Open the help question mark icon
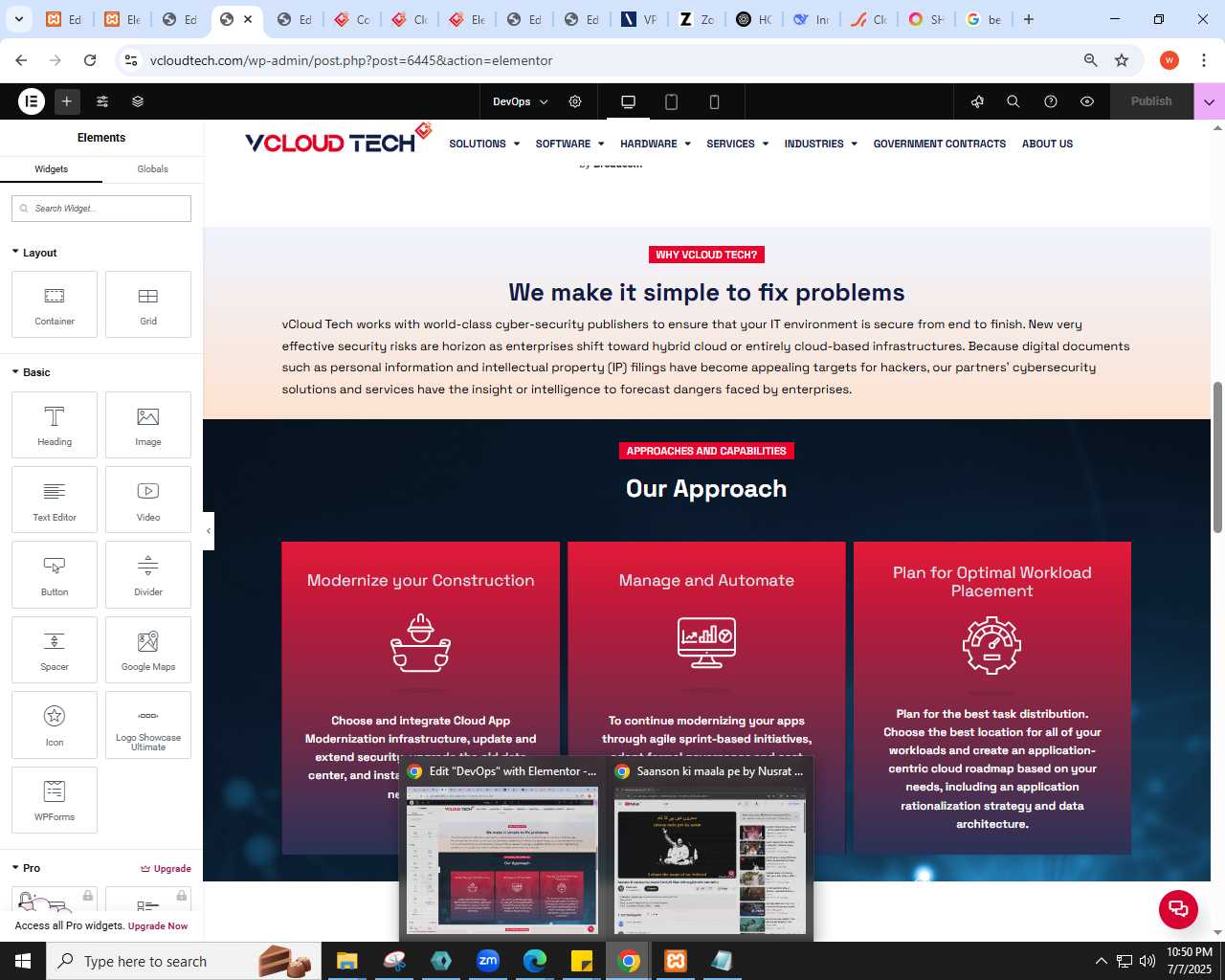The image size is (1225, 980). click(1051, 101)
